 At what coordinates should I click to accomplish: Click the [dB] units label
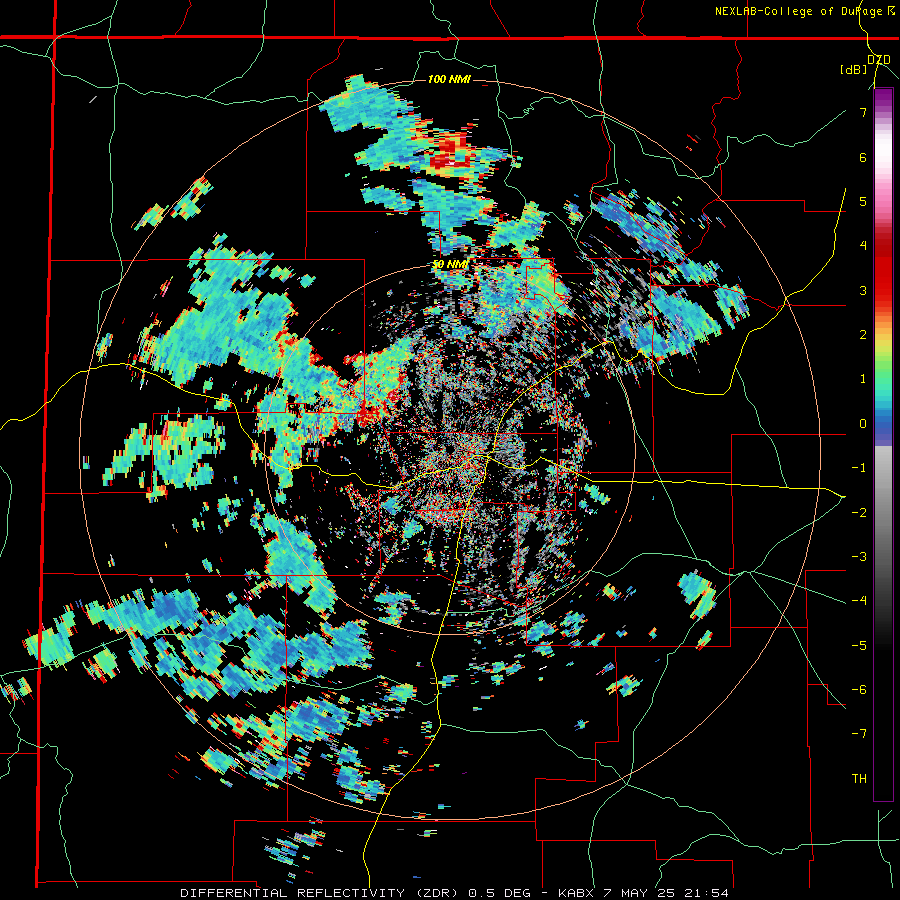pos(853,69)
